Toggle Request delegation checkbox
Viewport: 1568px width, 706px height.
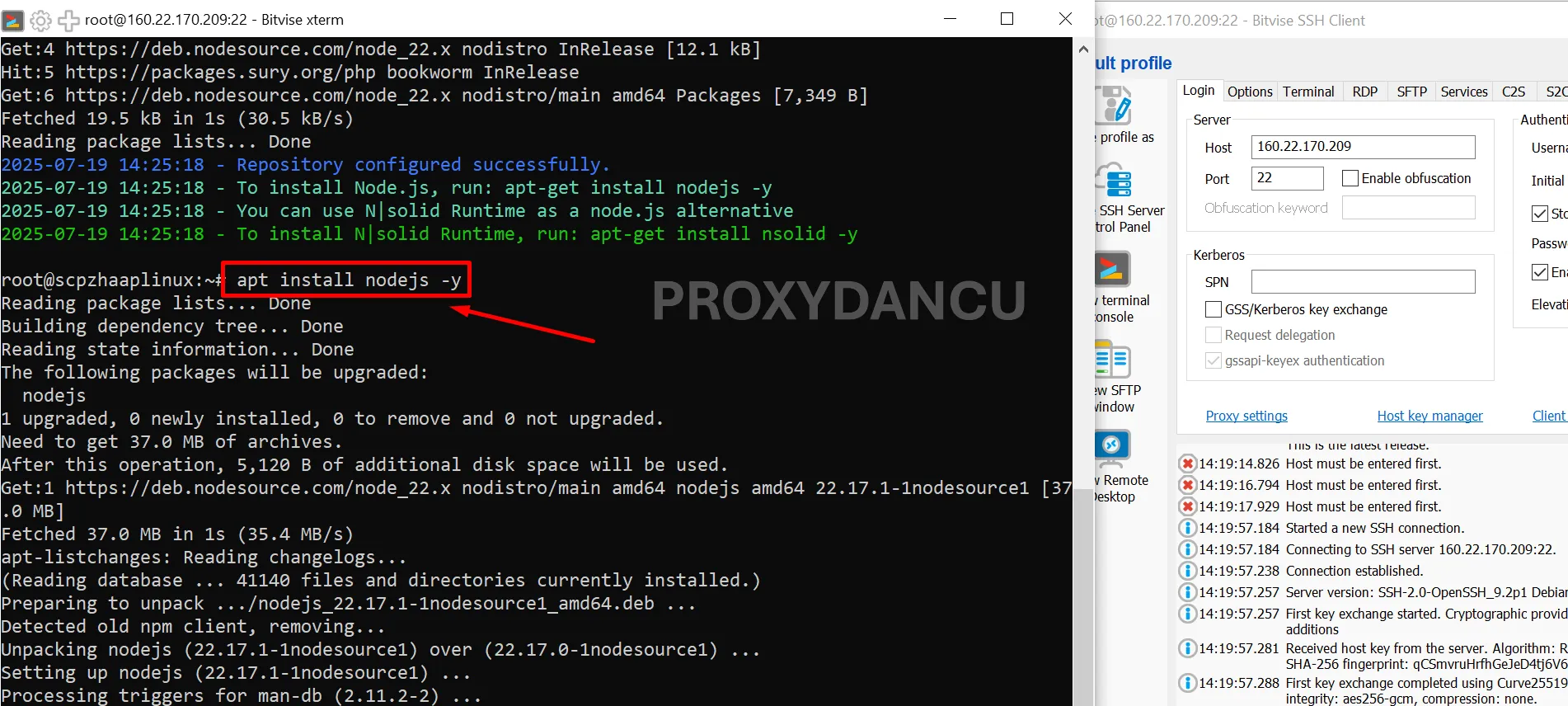[x=1214, y=335]
